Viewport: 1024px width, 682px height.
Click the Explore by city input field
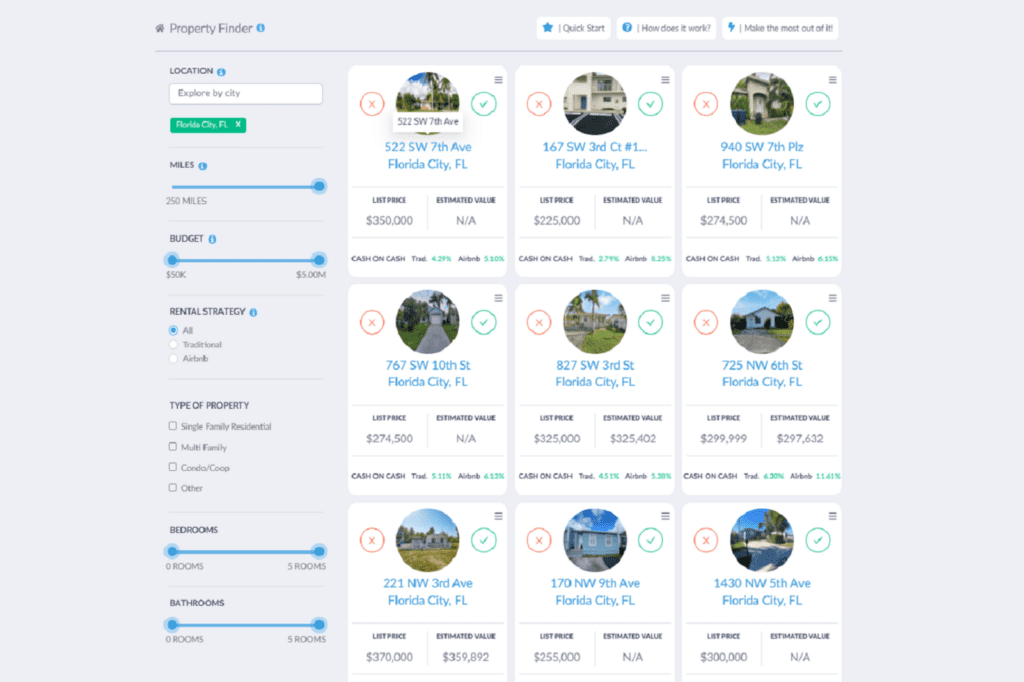pyautogui.click(x=245, y=93)
